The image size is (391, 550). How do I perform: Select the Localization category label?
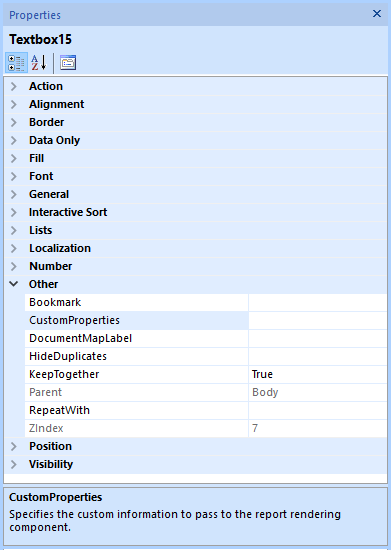coord(60,248)
